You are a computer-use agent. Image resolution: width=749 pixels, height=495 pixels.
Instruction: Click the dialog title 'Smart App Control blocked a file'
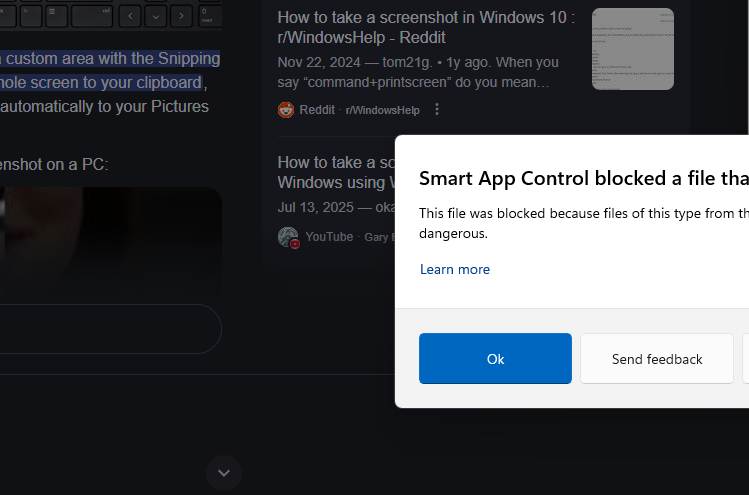(x=584, y=178)
